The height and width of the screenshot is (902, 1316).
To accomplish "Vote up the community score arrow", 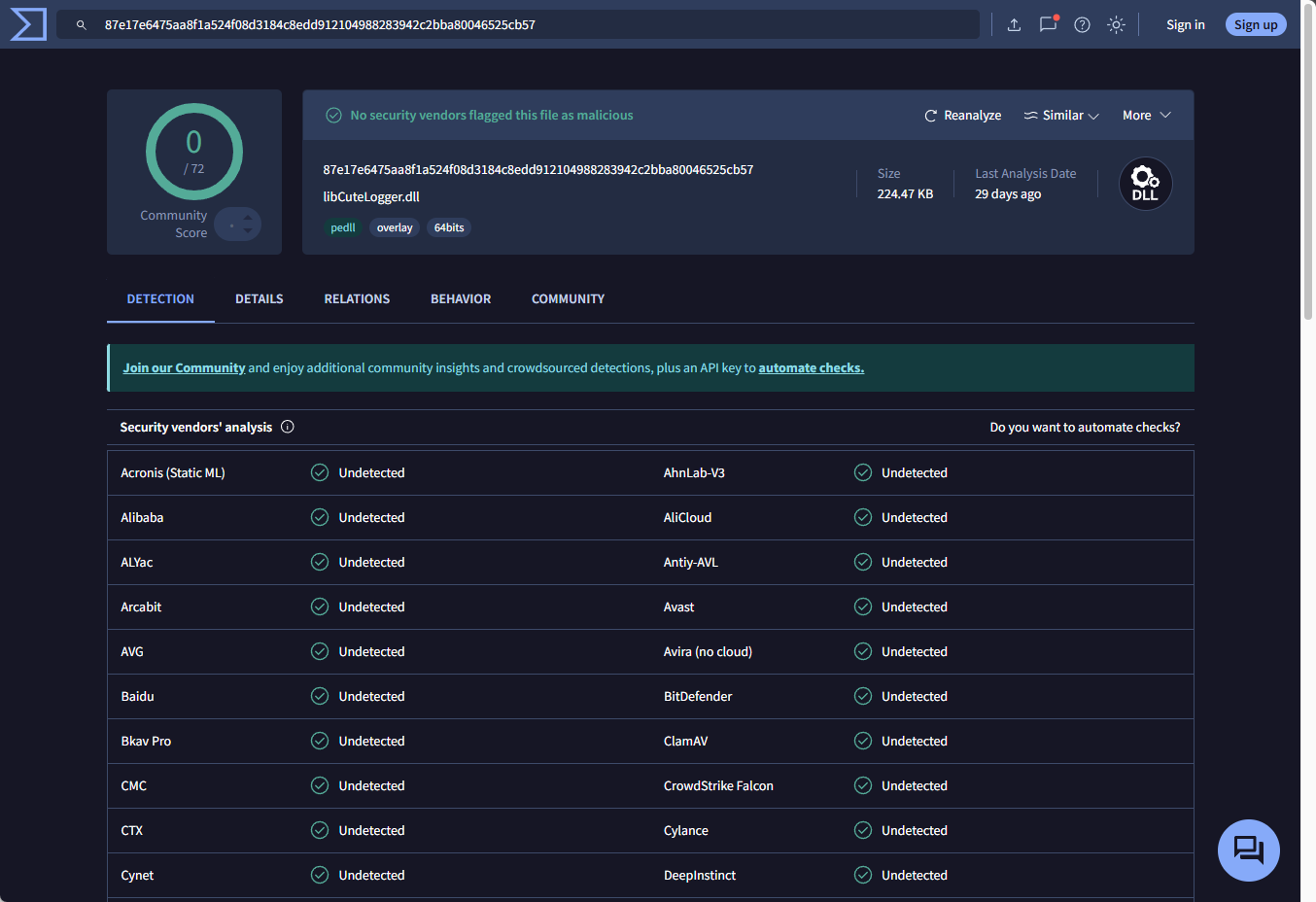I will (x=248, y=218).
